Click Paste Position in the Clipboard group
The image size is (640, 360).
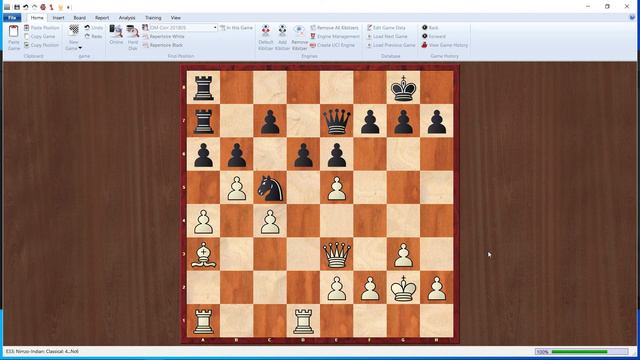coord(42,28)
